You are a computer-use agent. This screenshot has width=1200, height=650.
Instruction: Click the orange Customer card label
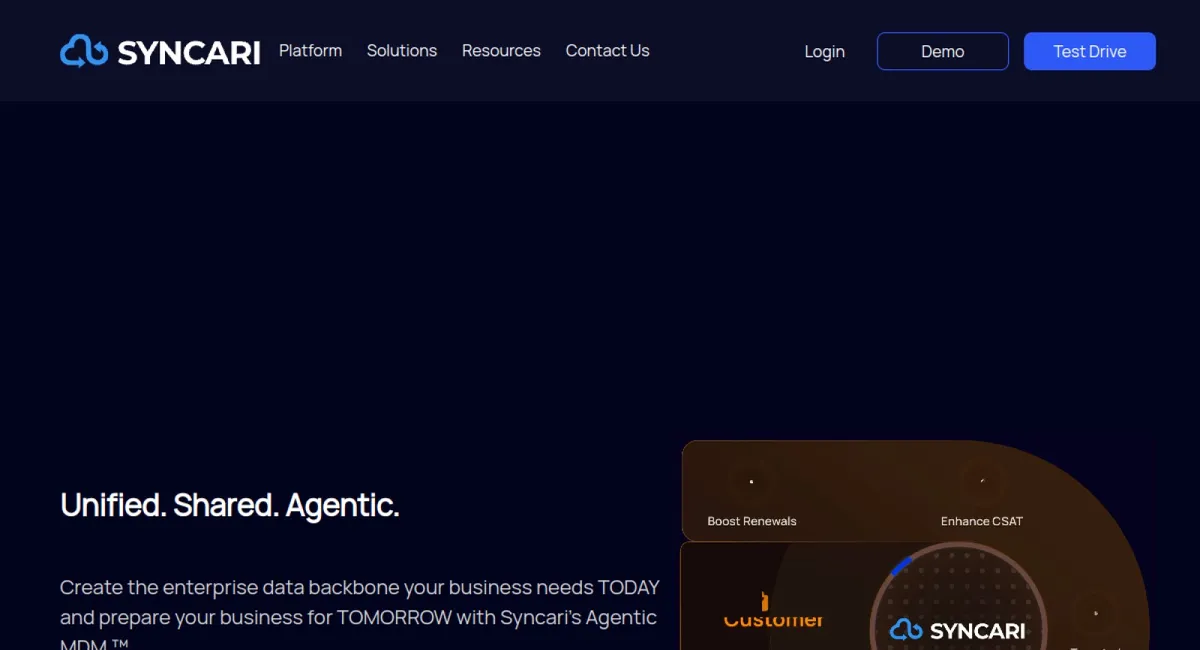click(x=774, y=619)
